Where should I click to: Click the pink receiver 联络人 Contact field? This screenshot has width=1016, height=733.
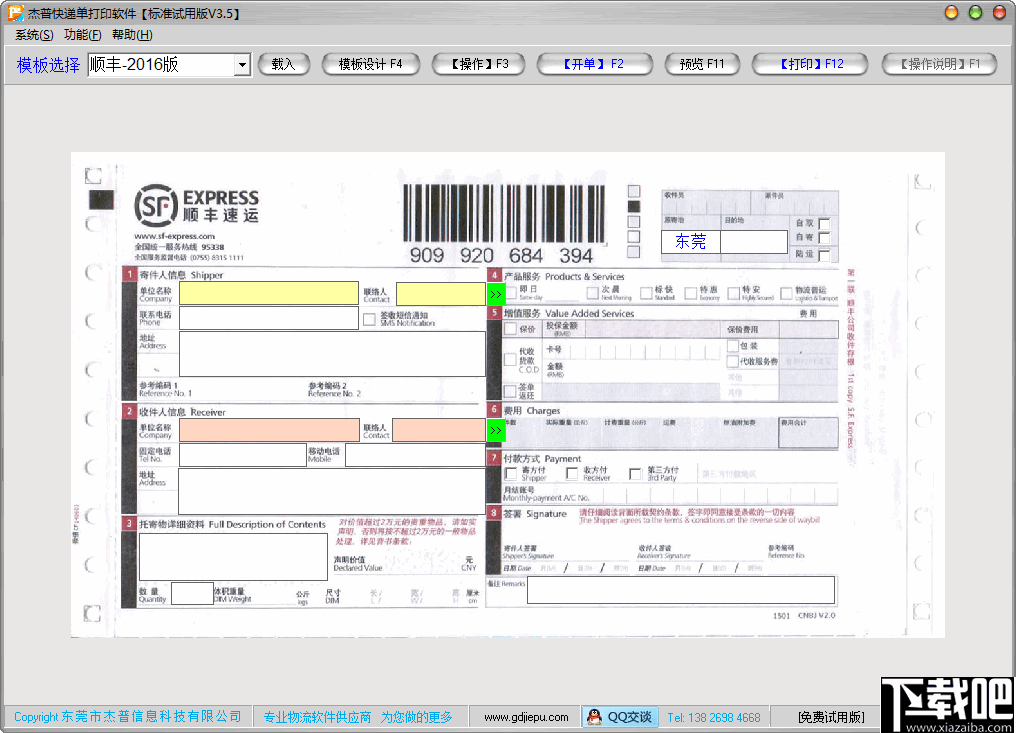tap(439, 430)
